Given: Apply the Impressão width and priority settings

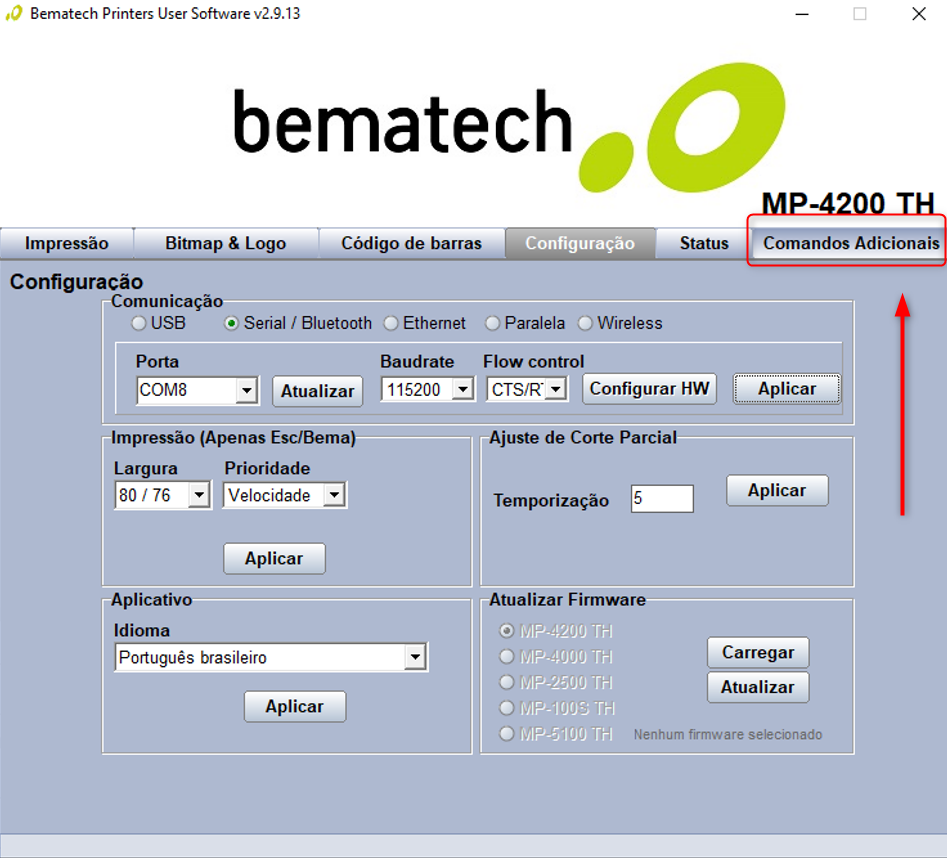Looking at the screenshot, I should point(274,559).
